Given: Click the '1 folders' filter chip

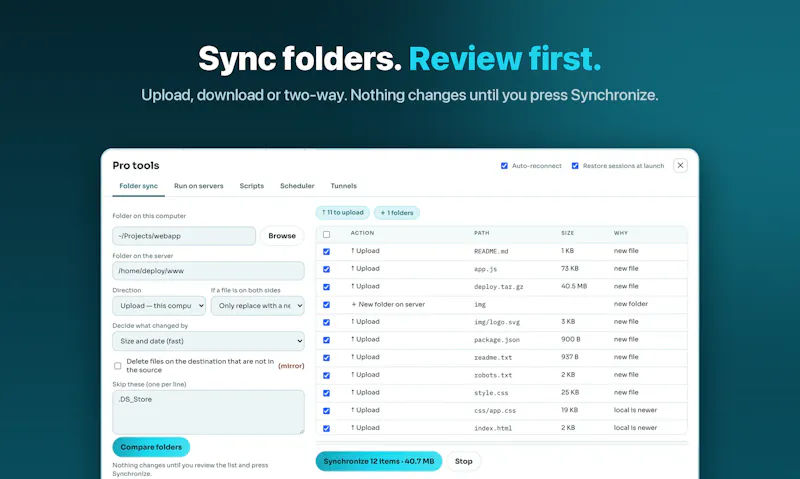Looking at the screenshot, I should click(x=397, y=213).
